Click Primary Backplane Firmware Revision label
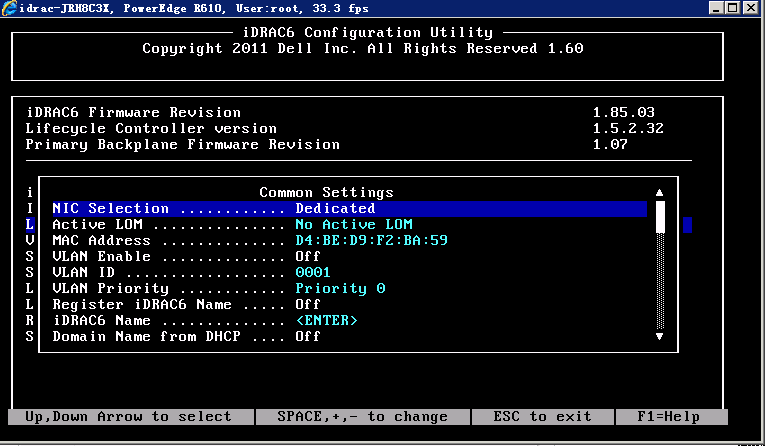The width and height of the screenshot is (765, 446). click(182, 145)
